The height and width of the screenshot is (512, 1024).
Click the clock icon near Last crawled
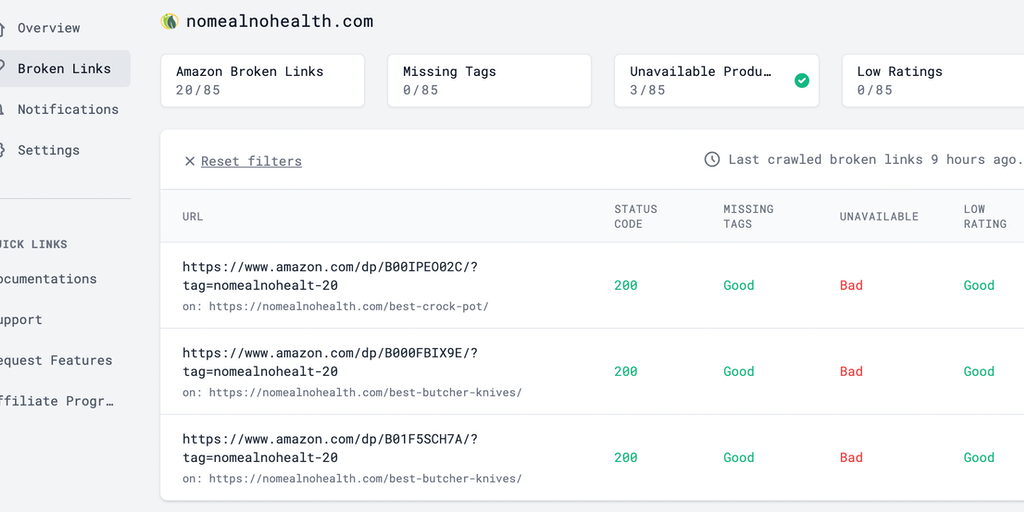tap(712, 159)
